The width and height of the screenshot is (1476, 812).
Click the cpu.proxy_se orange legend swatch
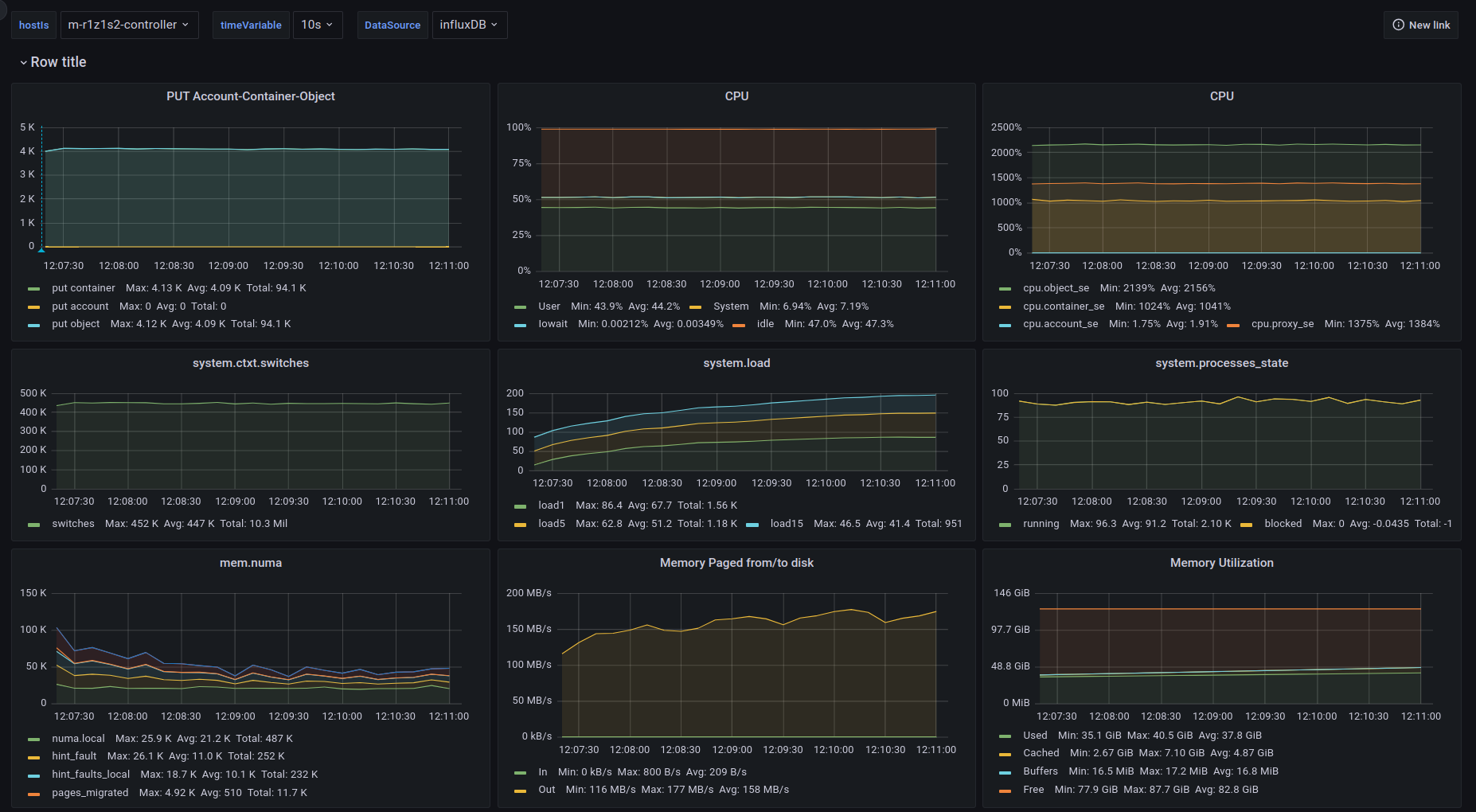pyautogui.click(x=1233, y=325)
